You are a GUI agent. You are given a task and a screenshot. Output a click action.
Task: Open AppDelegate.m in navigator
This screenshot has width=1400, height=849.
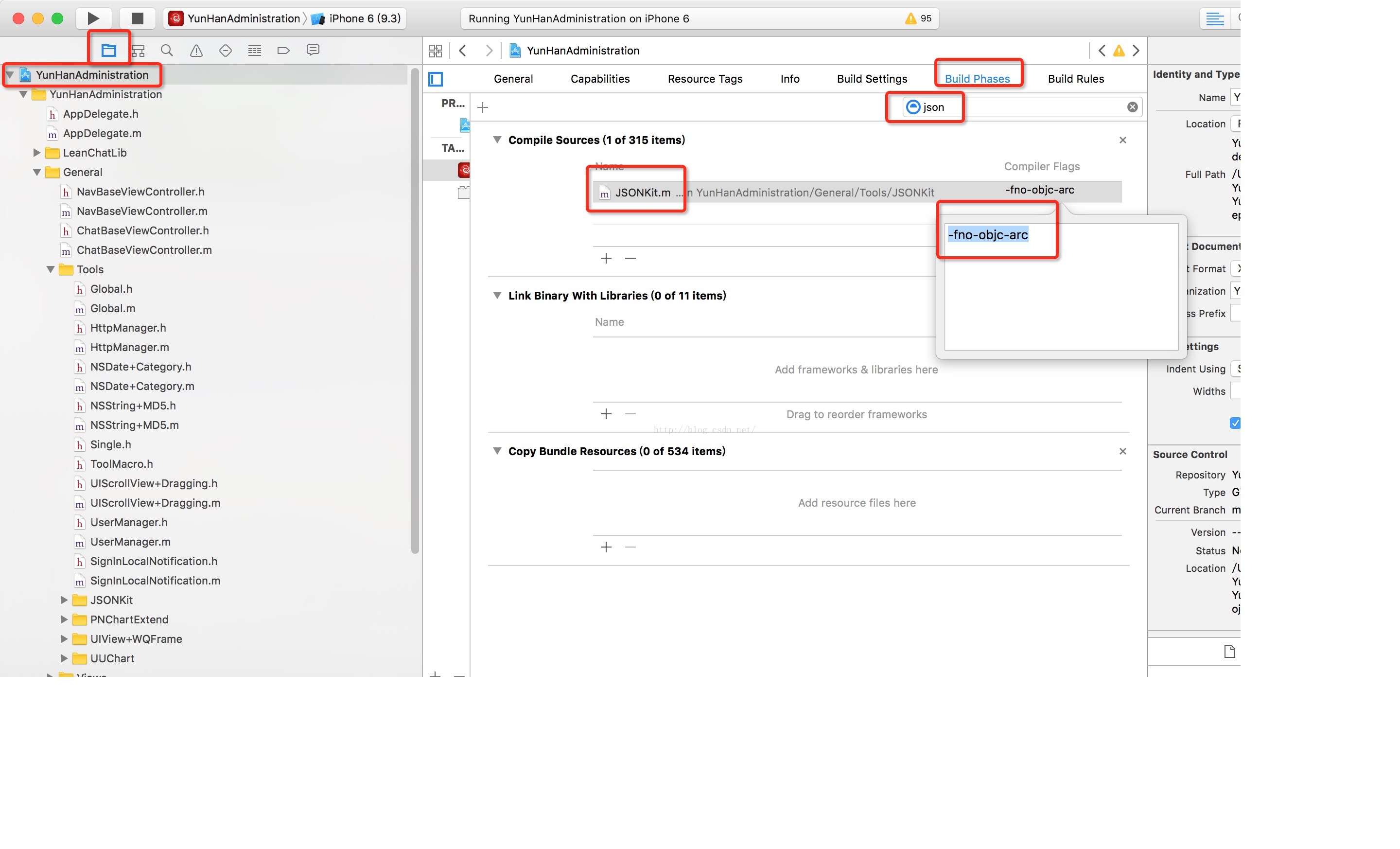pos(102,134)
